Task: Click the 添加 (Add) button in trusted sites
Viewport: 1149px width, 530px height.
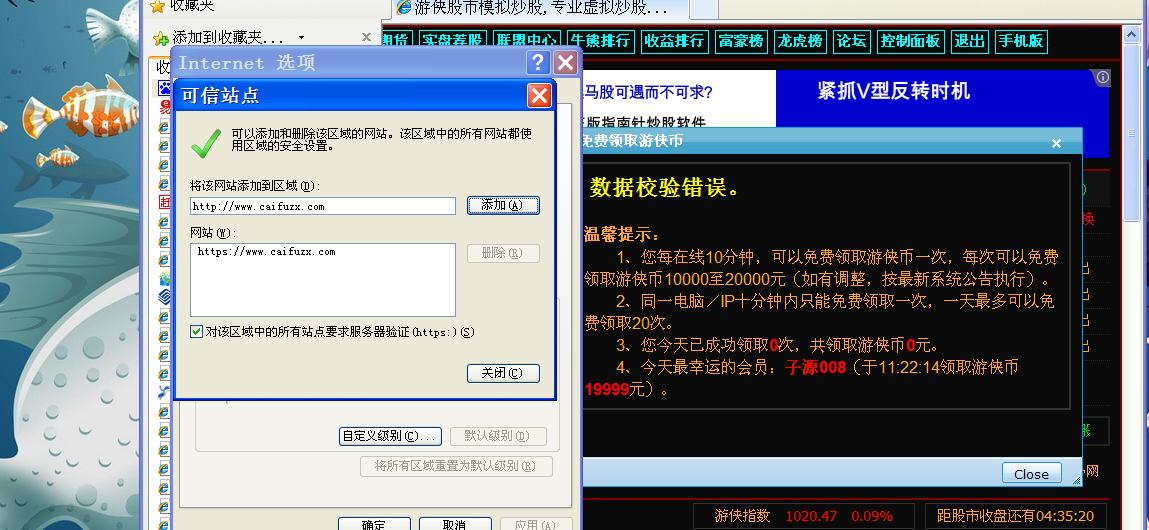Action: click(x=503, y=205)
